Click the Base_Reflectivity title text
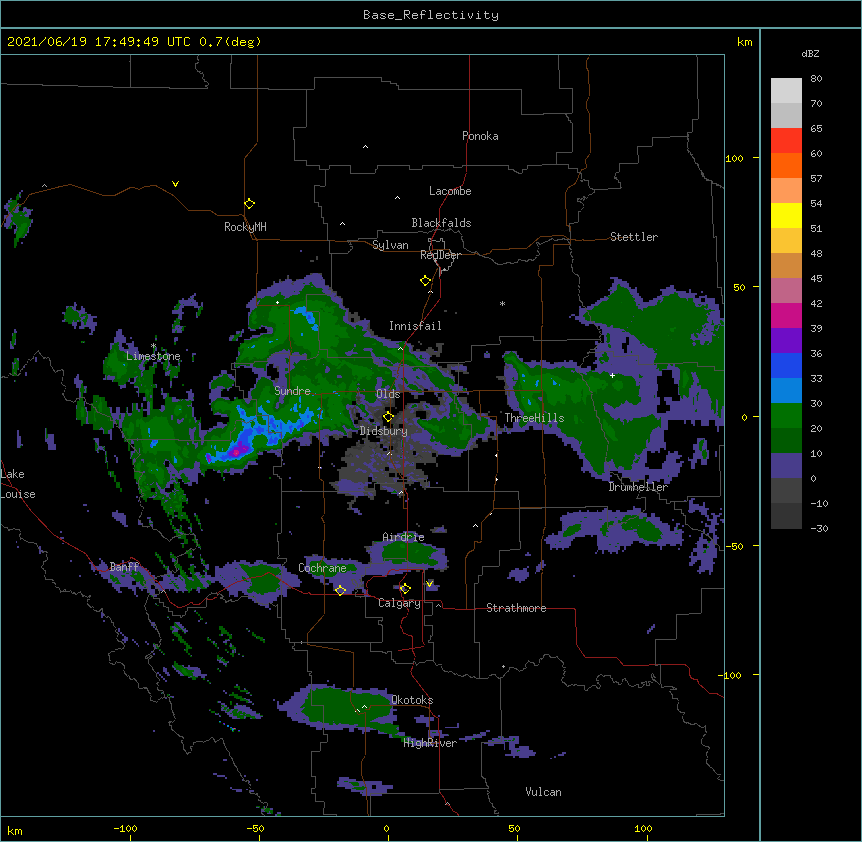The width and height of the screenshot is (862, 842). (431, 15)
